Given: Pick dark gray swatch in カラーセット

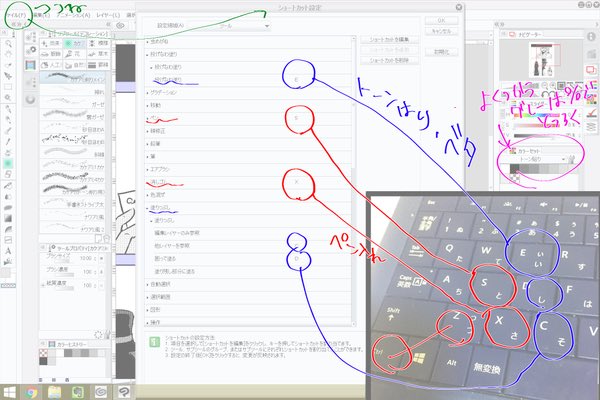Looking at the screenshot, I should [x=515, y=168].
